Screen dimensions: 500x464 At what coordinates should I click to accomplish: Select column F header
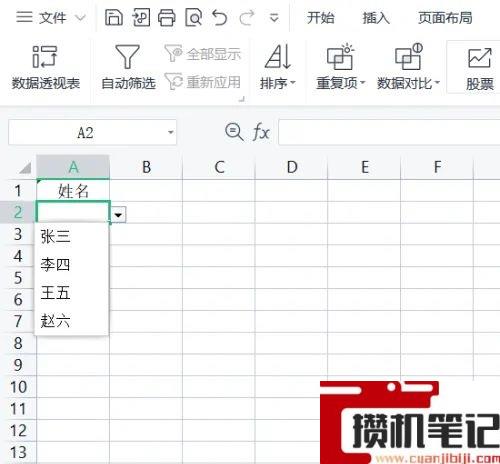coord(437,167)
